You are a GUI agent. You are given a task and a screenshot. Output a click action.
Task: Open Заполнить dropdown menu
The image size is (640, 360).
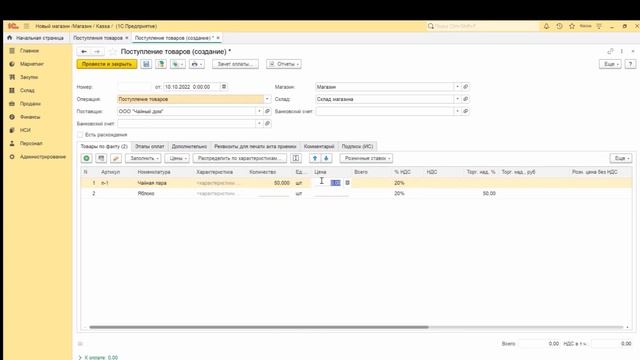tap(143, 158)
